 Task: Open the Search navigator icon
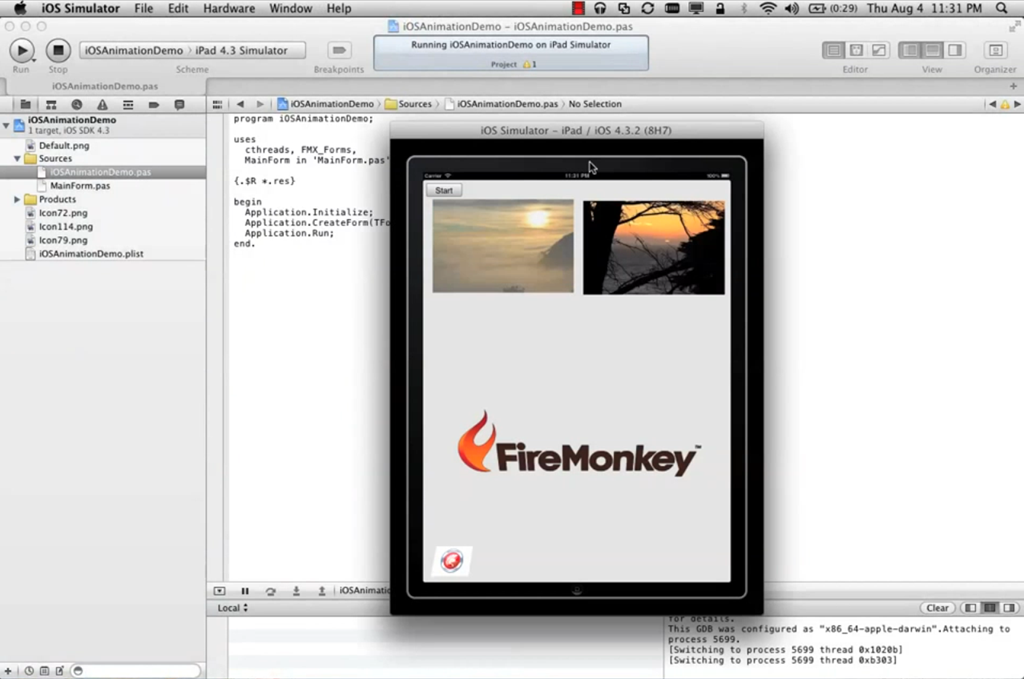76,104
